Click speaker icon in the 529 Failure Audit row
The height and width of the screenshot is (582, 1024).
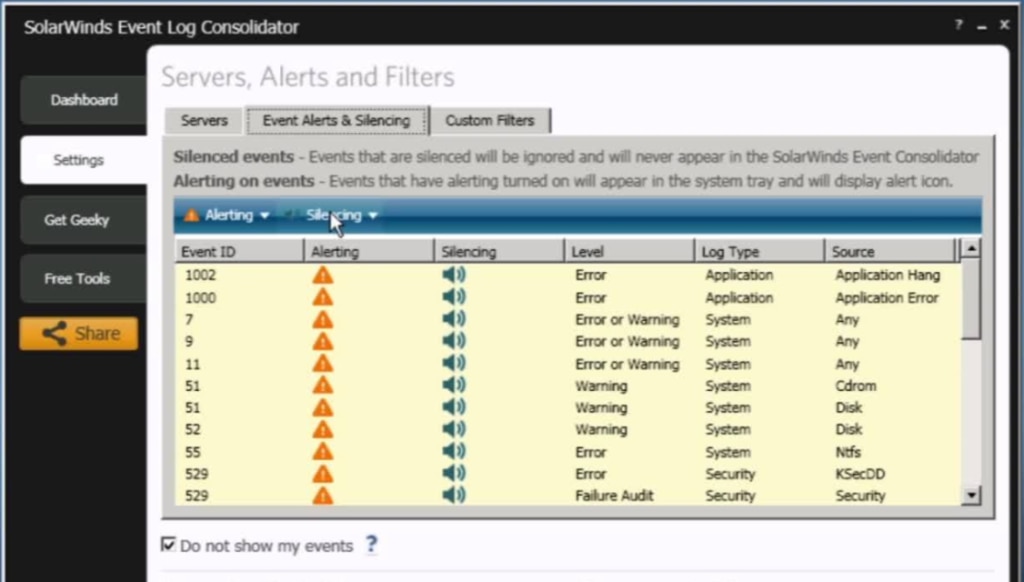[454, 494]
